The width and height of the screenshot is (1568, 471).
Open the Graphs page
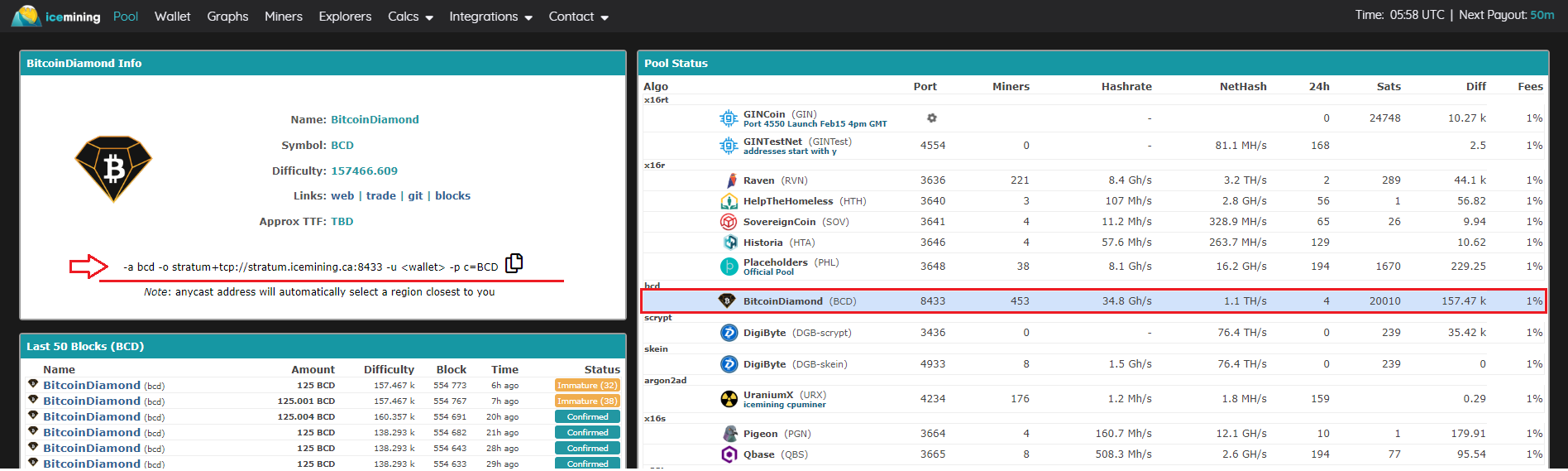pyautogui.click(x=227, y=17)
